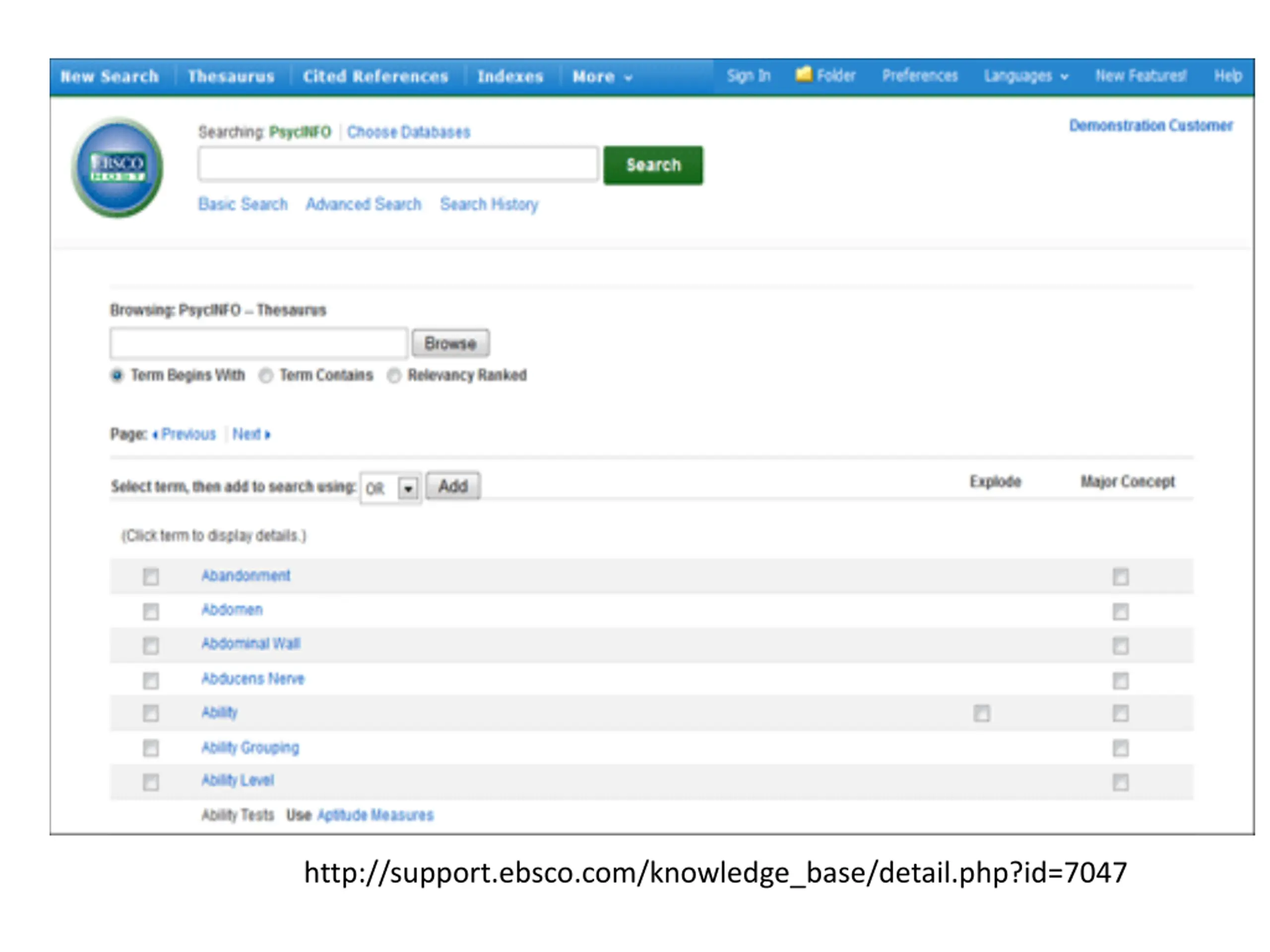The image size is (1270, 952).
Task: Check the Abdominal Wall term checkbox
Action: [x=151, y=646]
